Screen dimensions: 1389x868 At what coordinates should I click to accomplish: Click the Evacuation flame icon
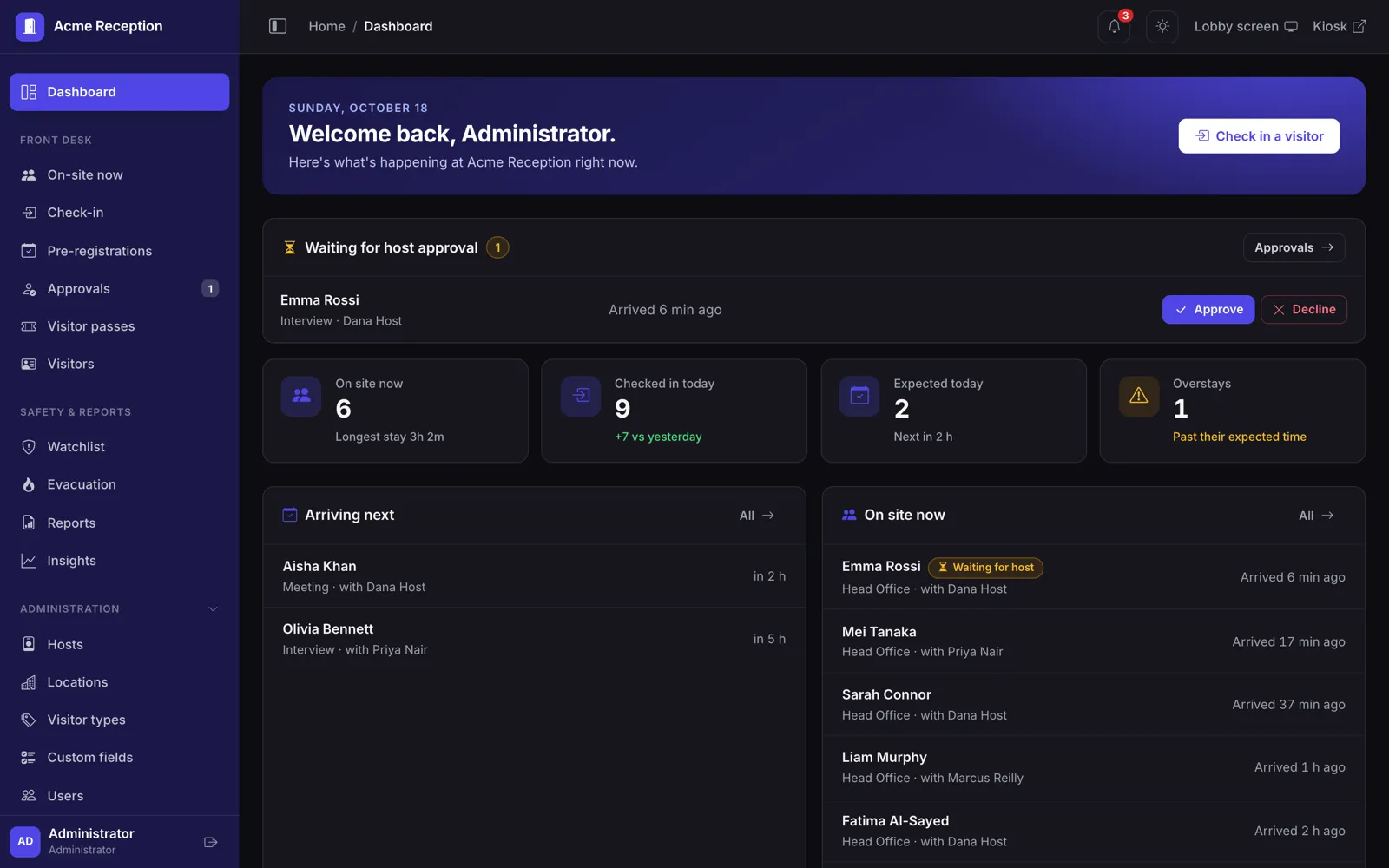(29, 484)
